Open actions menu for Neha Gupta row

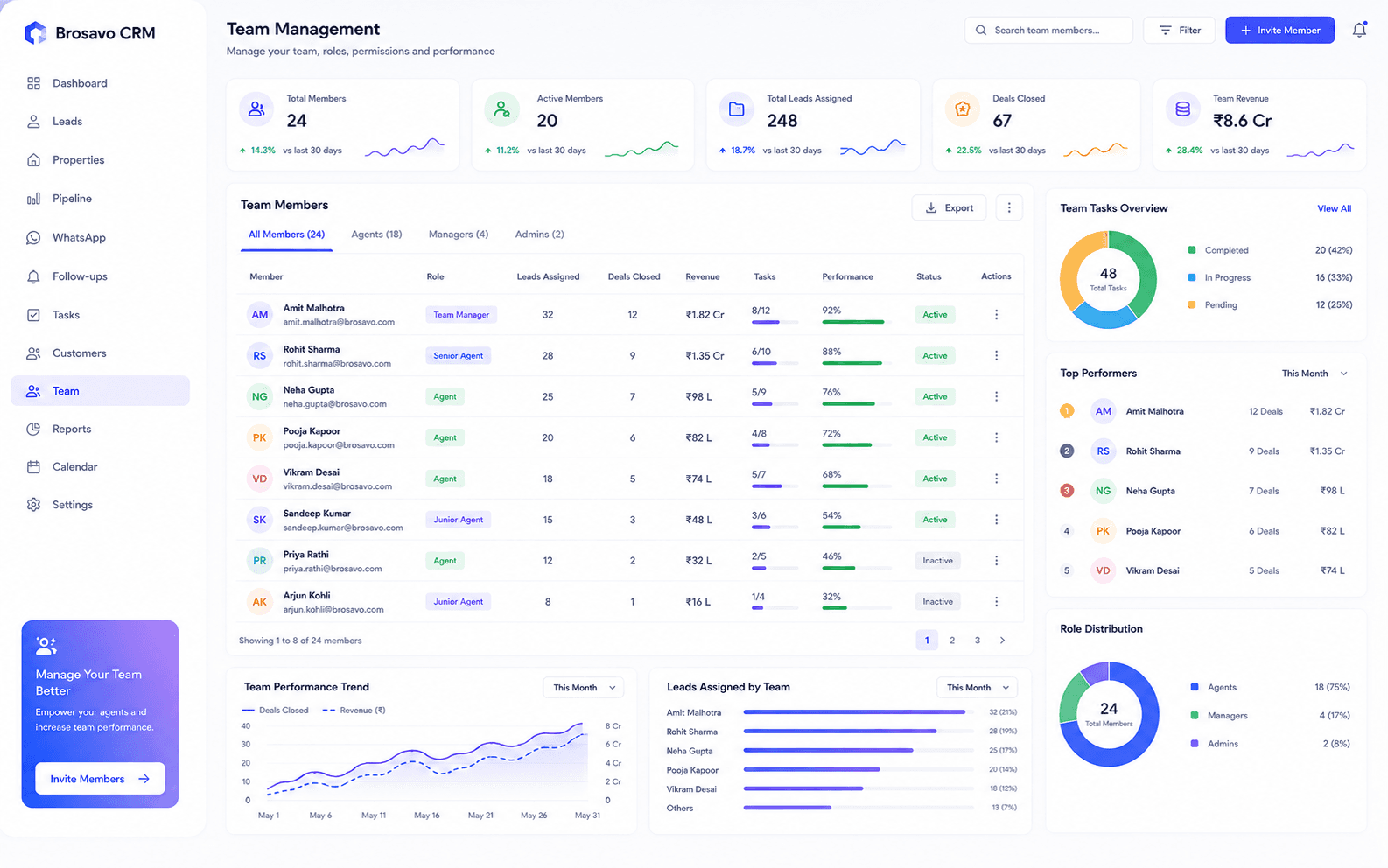coord(996,396)
